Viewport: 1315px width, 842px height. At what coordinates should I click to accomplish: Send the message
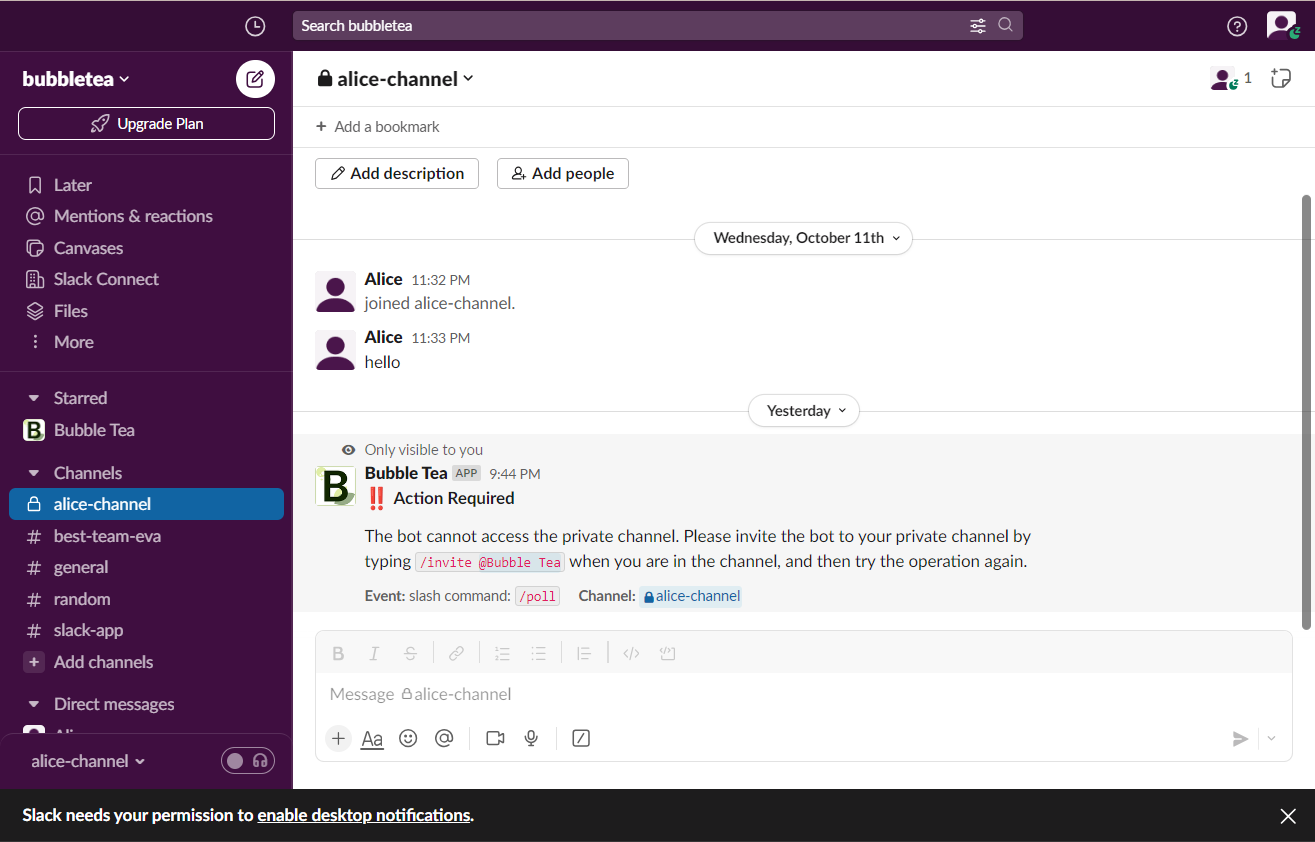pos(1240,739)
